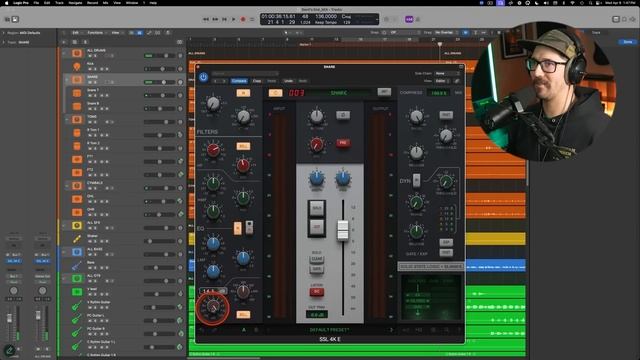Open the plugin preset name dropdown
The image size is (640, 360).
(245, 73)
